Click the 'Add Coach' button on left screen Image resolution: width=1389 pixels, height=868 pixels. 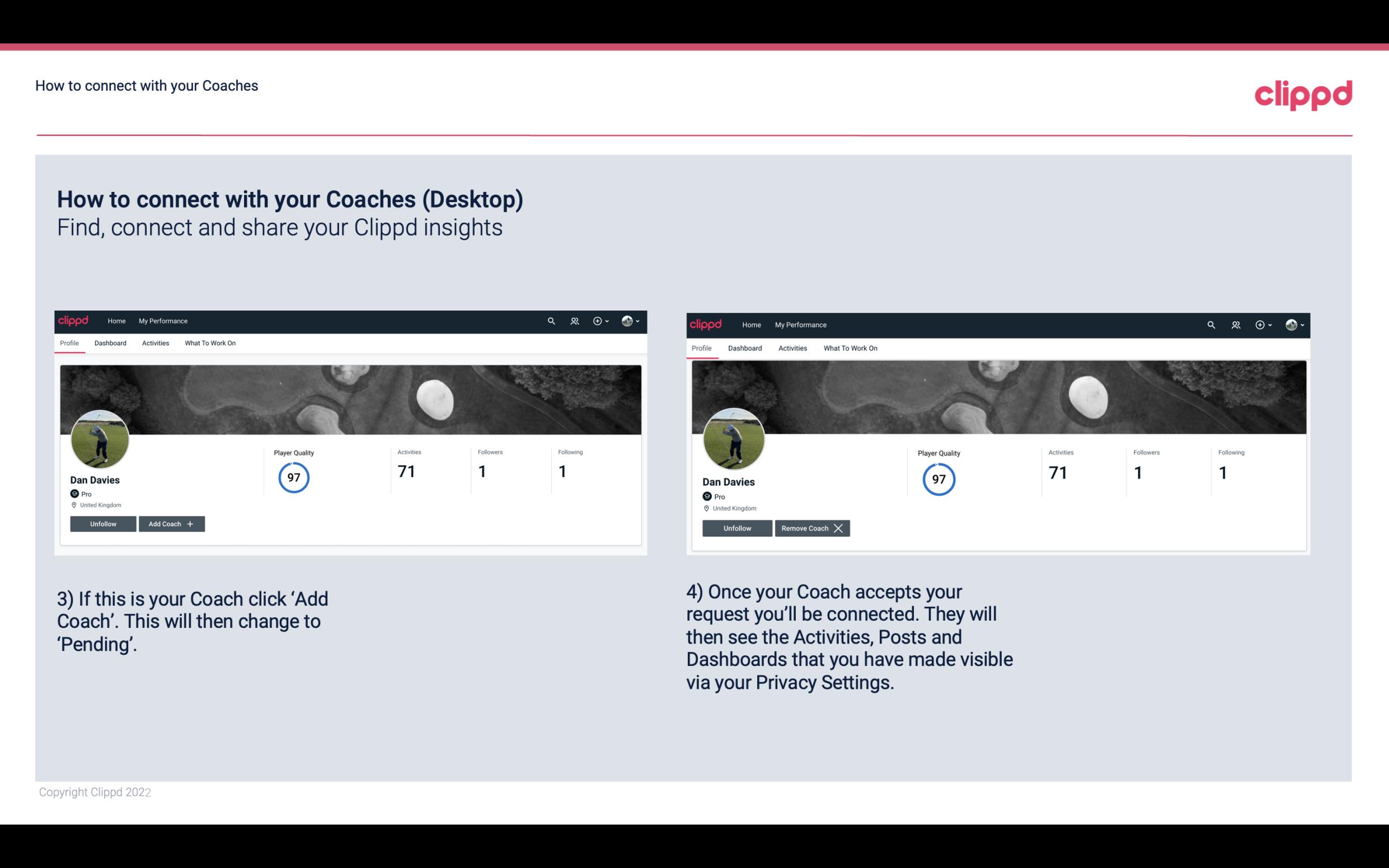pos(170,524)
